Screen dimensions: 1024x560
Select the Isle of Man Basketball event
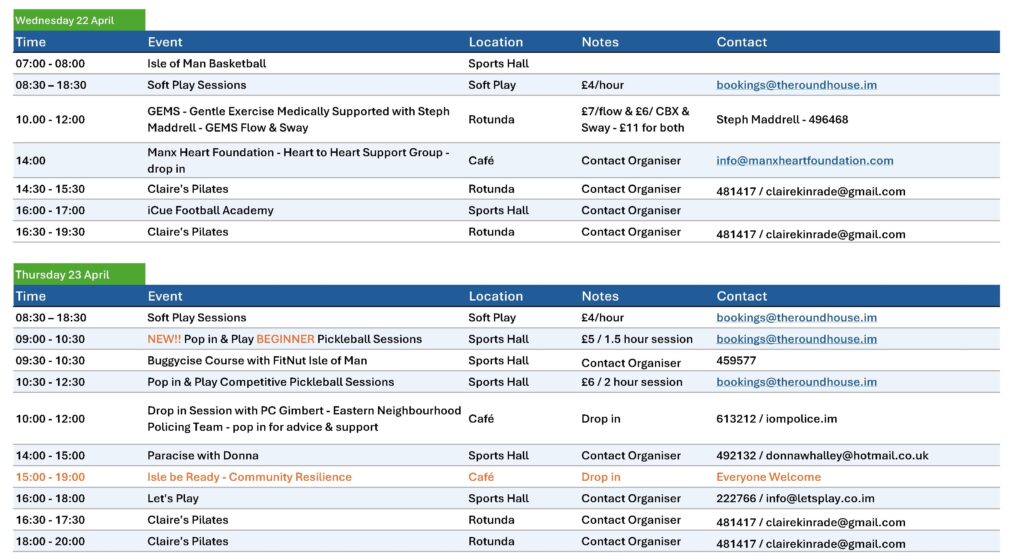[x=206, y=64]
